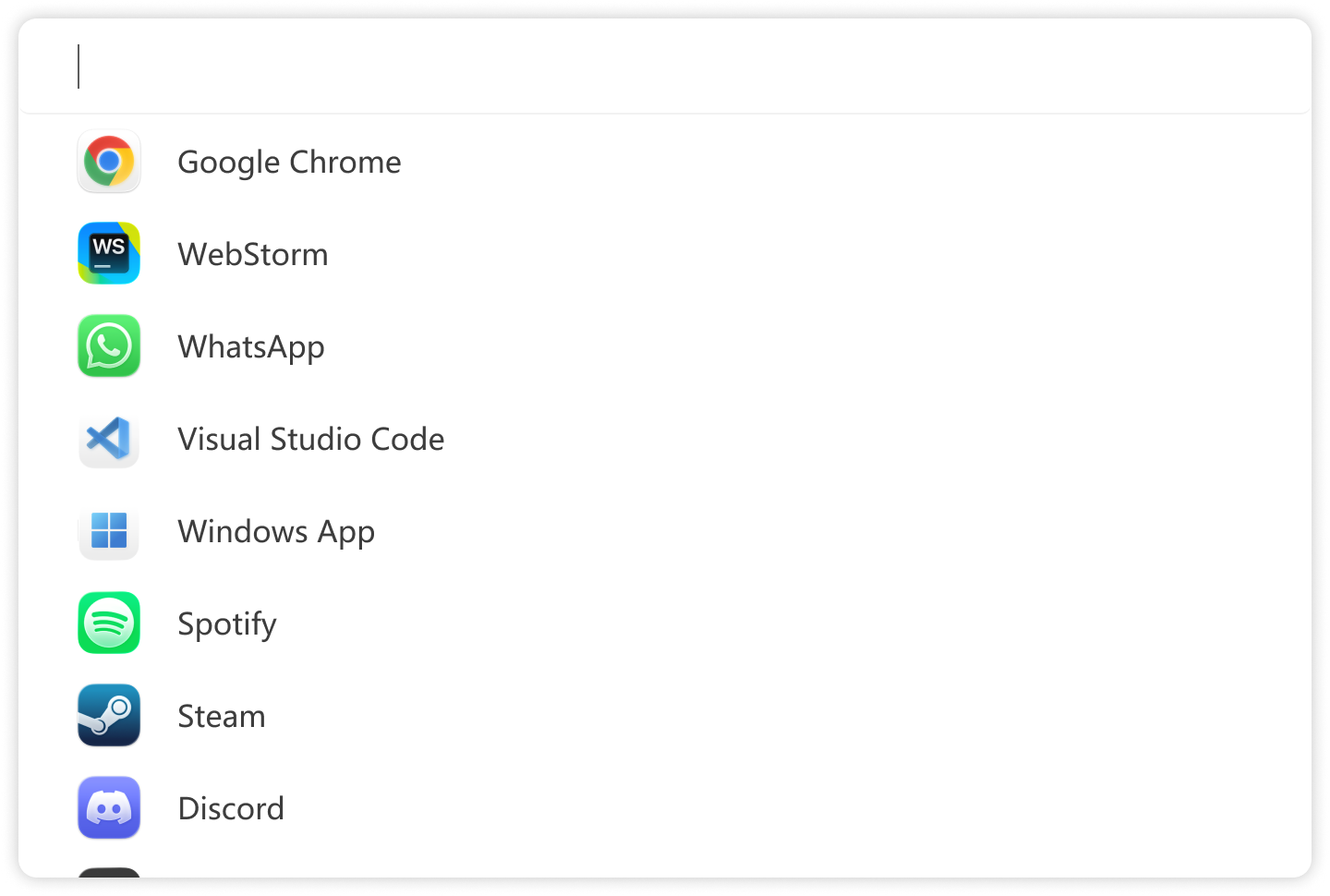
Task: Click the partially visible dark icon at bottom
Action: click(109, 872)
